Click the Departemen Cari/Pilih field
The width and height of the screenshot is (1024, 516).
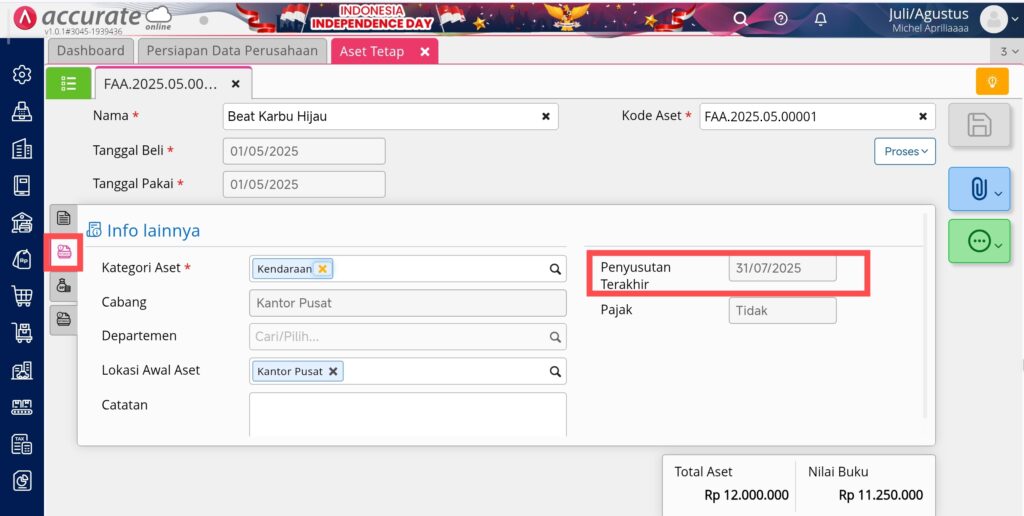tap(408, 337)
